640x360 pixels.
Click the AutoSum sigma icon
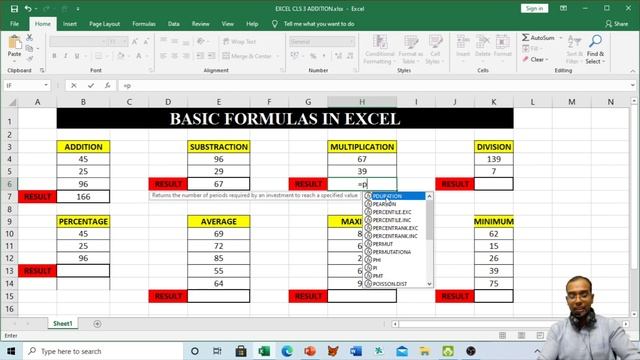pyautogui.click(x=525, y=38)
